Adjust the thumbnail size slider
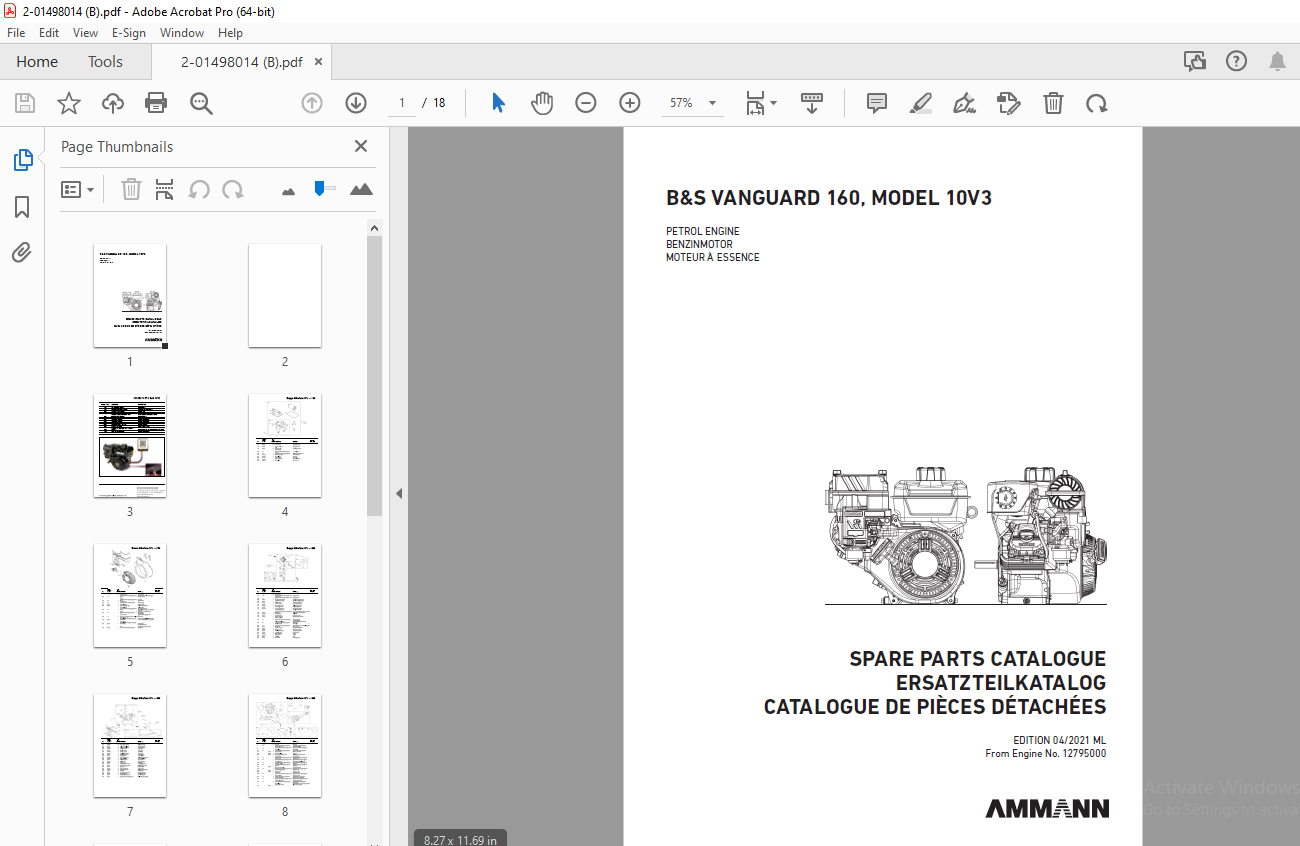The image size is (1300, 846). (320, 188)
